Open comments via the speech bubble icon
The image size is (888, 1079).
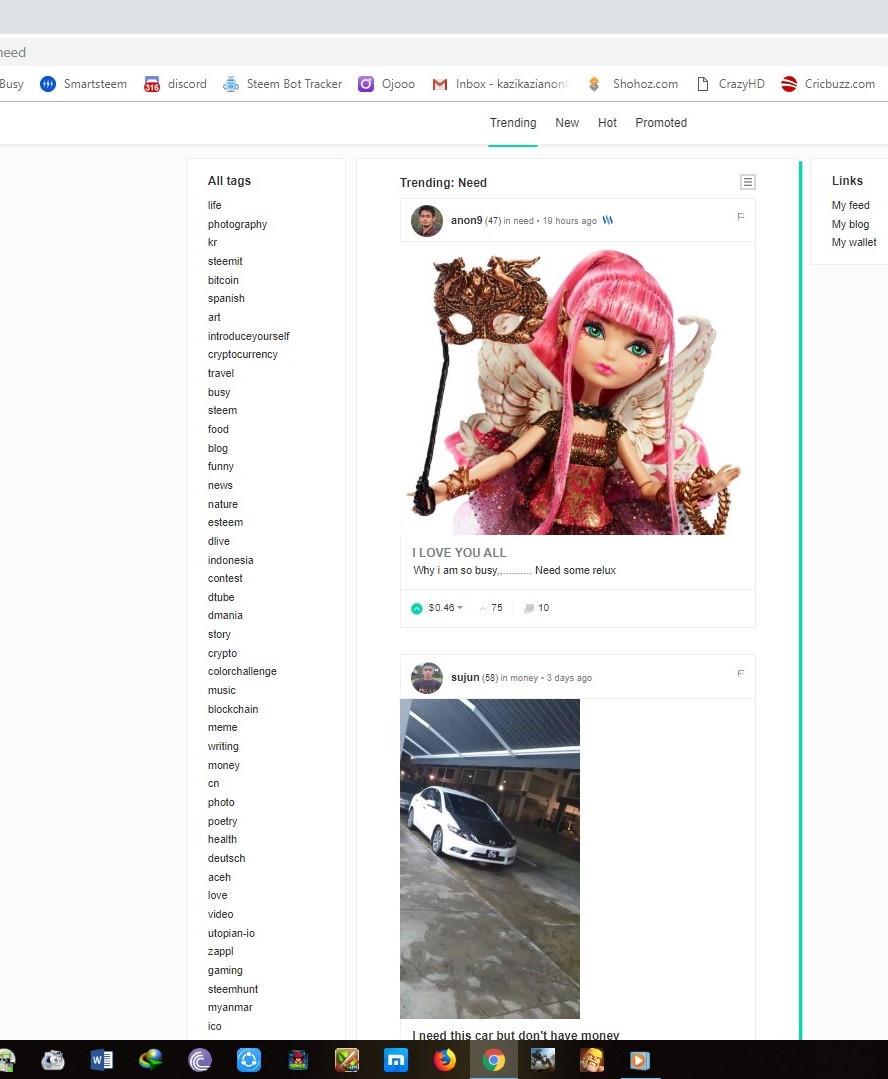(528, 607)
